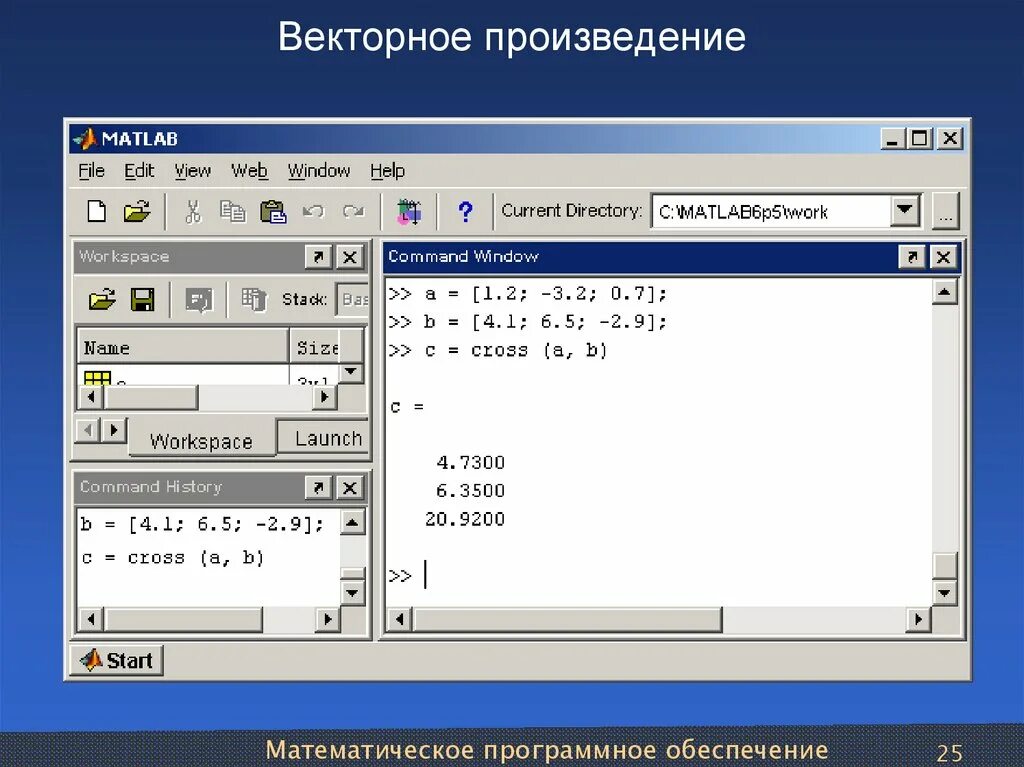Close the Command History panel
The image size is (1024, 767).
pyautogui.click(x=350, y=487)
